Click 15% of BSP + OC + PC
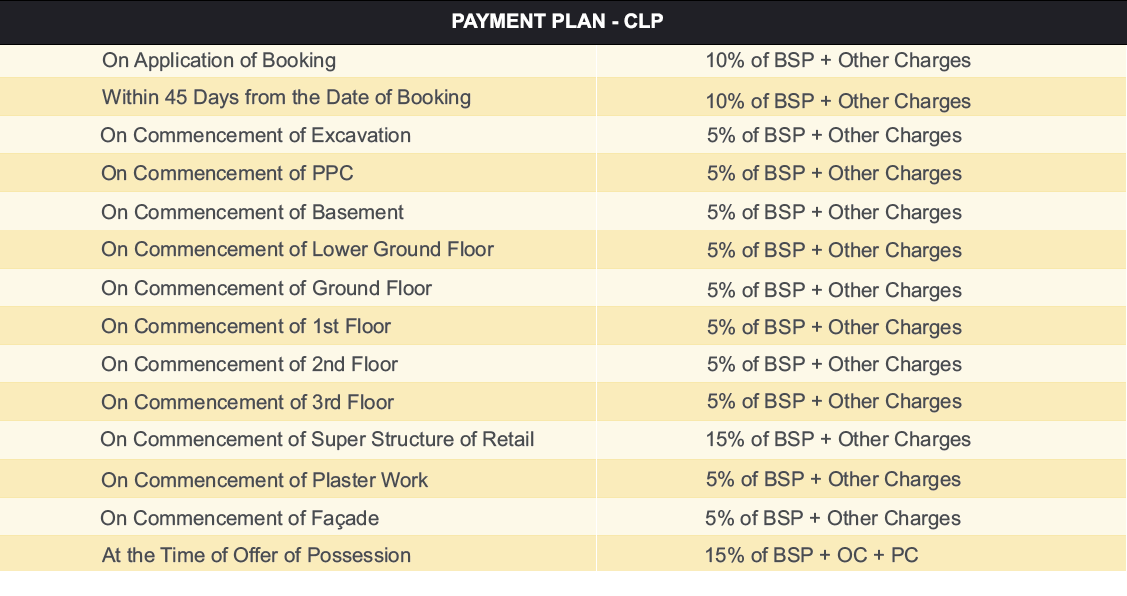This screenshot has height=596, width=1127. tap(811, 555)
